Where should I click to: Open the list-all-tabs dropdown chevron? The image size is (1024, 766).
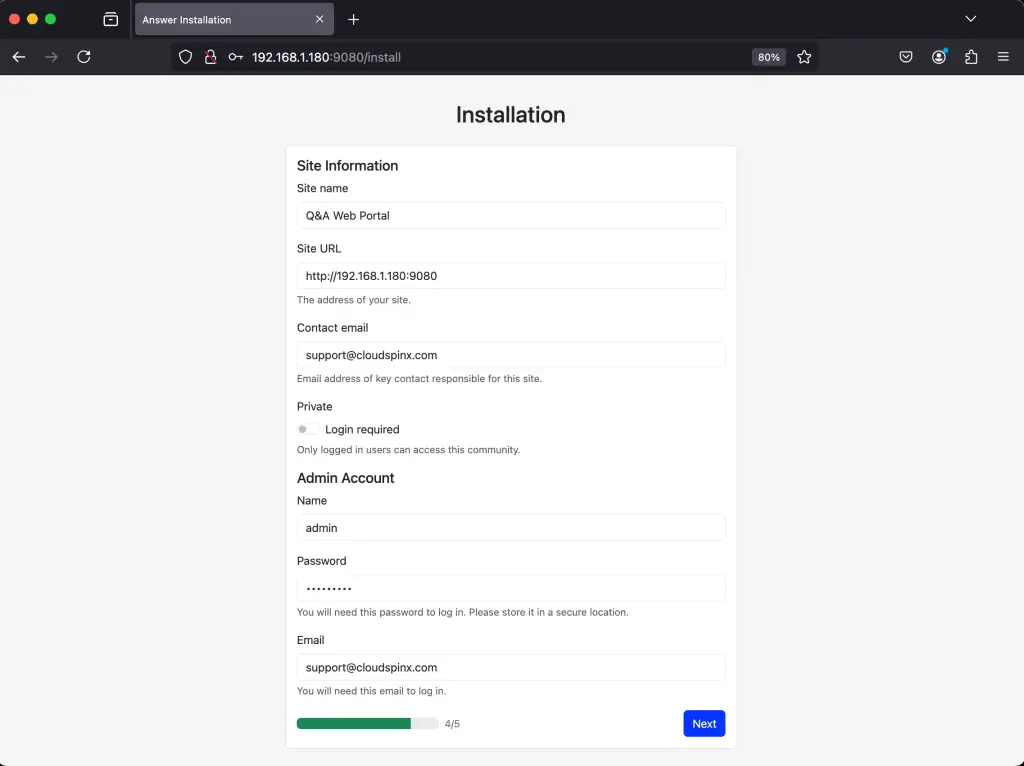coord(970,18)
